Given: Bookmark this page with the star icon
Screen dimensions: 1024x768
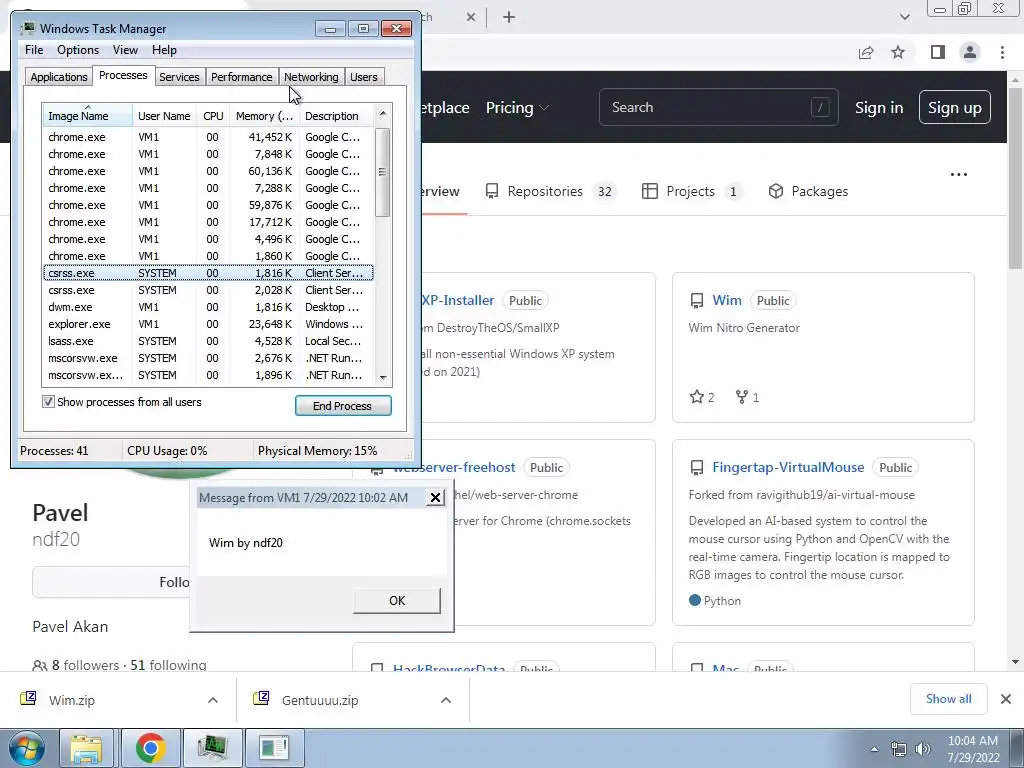Looking at the screenshot, I should (x=899, y=52).
